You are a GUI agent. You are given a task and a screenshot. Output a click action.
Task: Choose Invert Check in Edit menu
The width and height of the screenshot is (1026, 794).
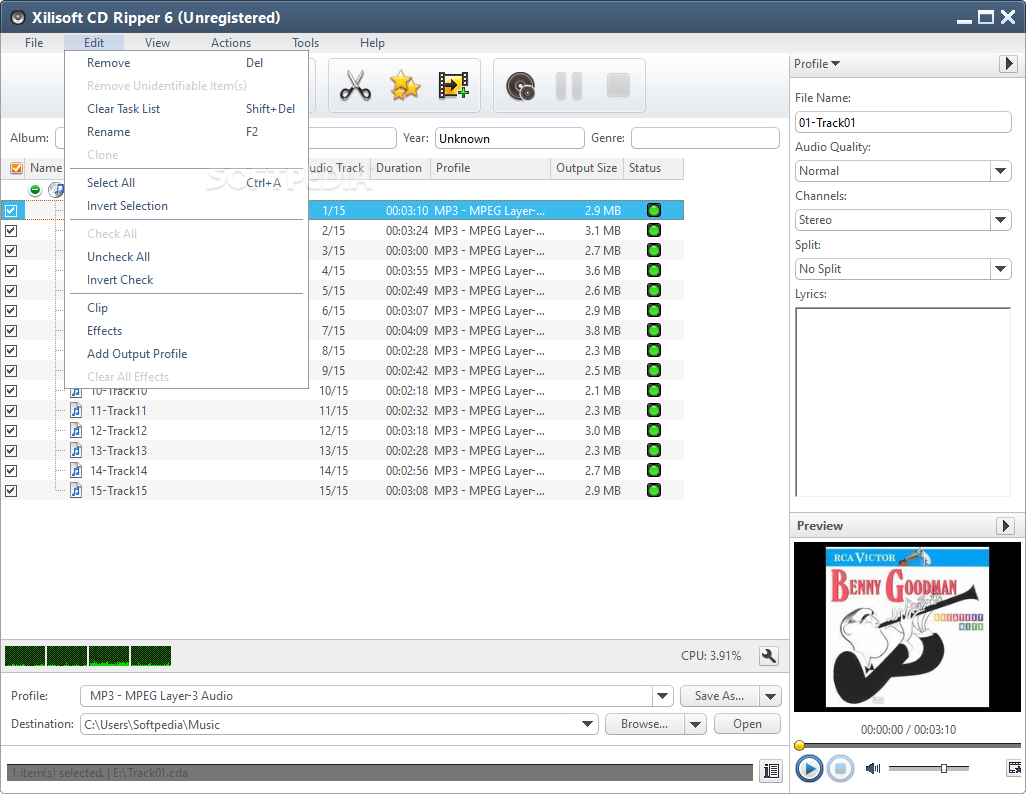[x=186, y=280]
